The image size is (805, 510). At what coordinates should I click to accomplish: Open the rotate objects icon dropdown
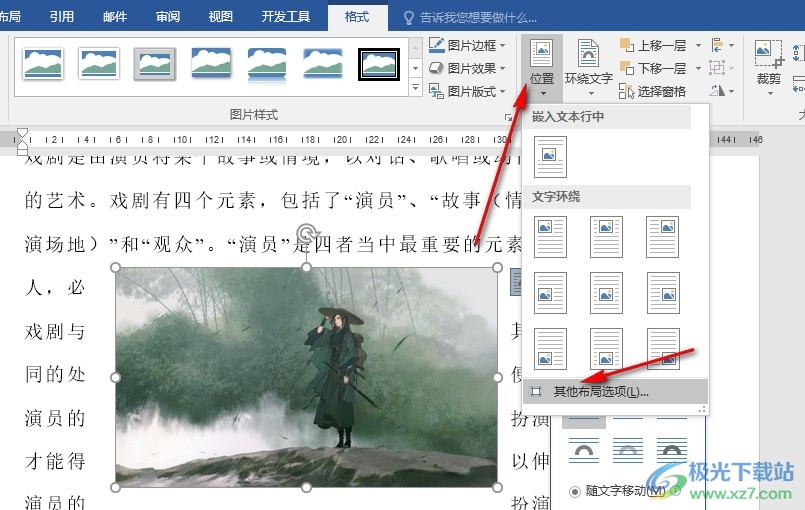pos(722,91)
